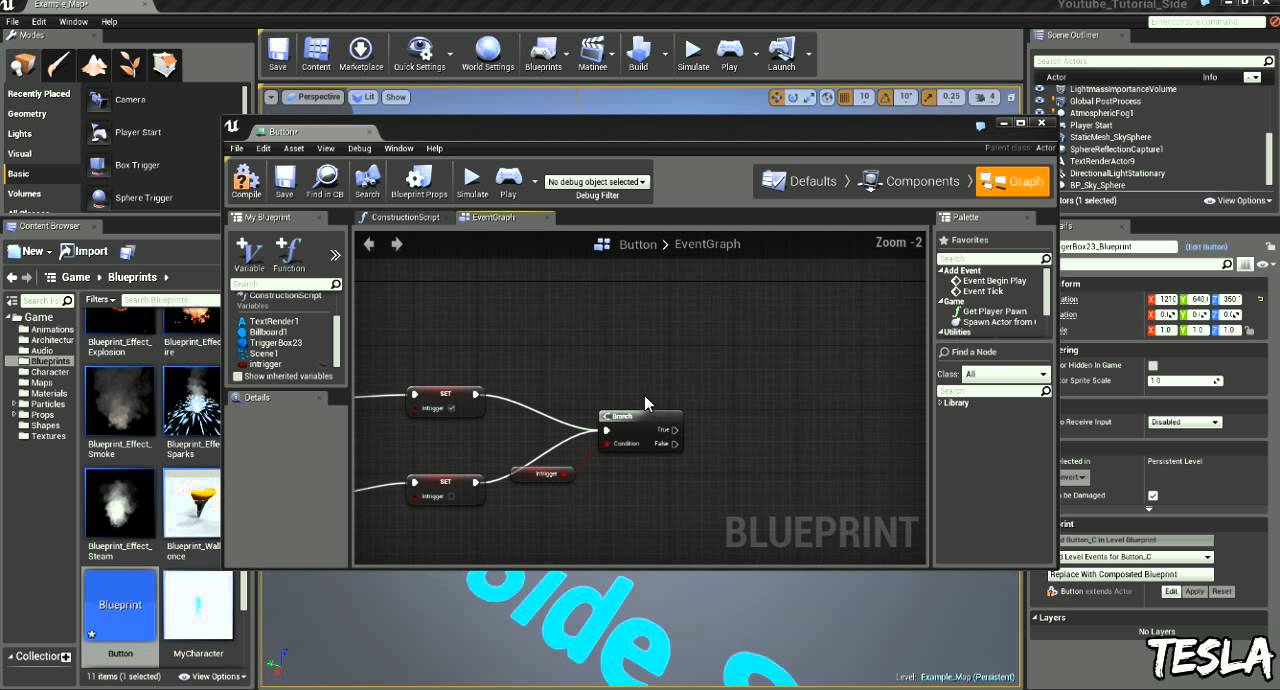
Task: Click the Reset blueprint button
Action: [1221, 592]
